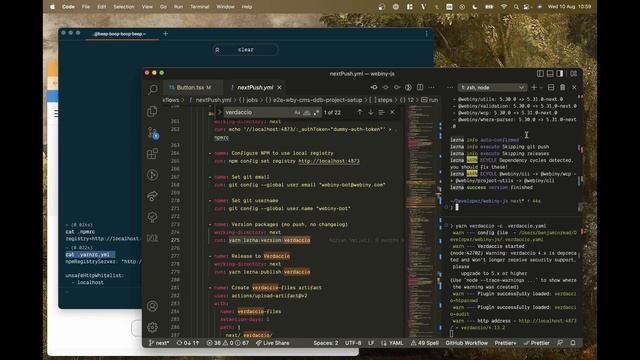Screen dimensions: 640x360
Task: Create a new terminal with plus icon
Action: [534, 87]
